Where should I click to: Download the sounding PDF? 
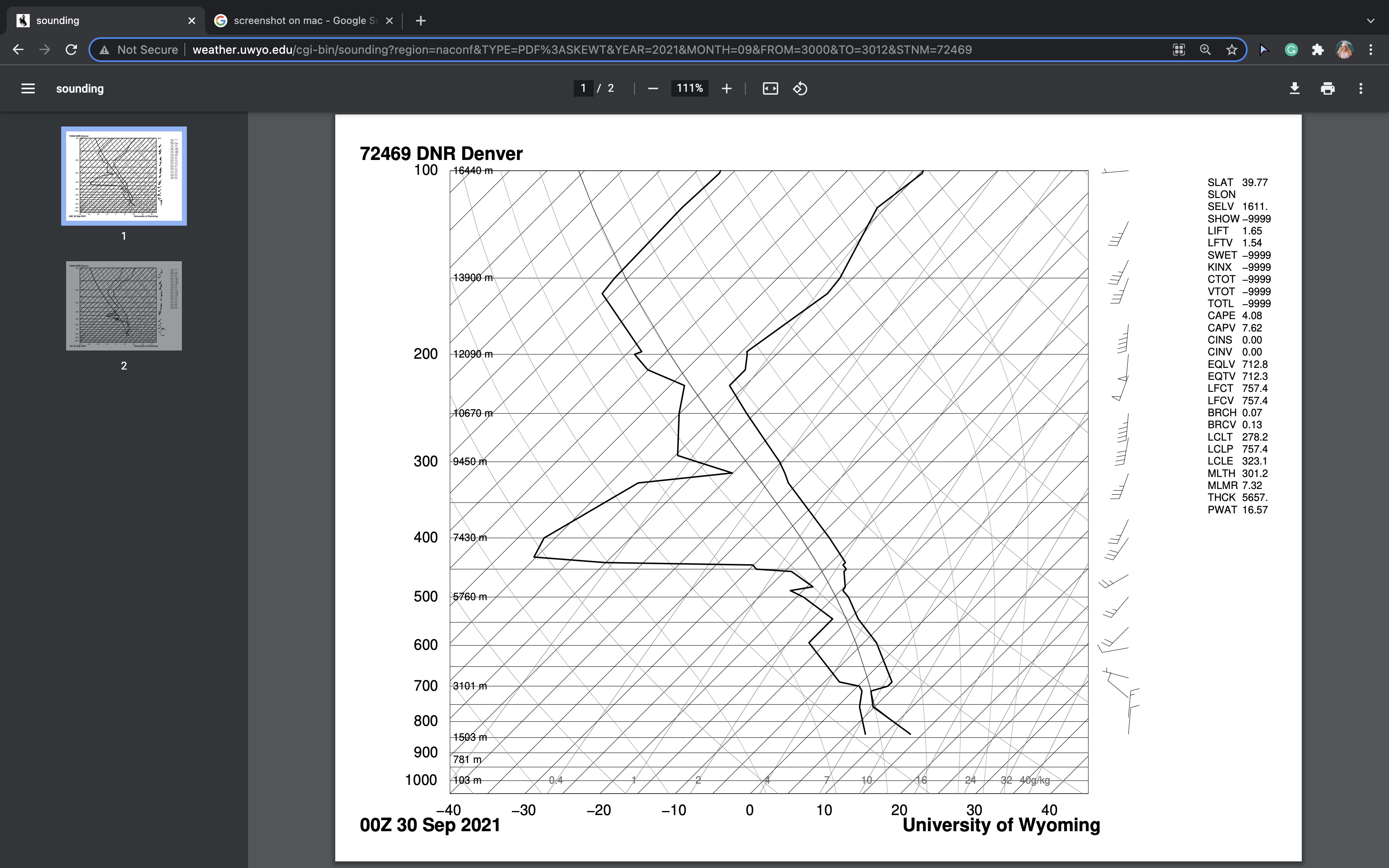pos(1294,88)
